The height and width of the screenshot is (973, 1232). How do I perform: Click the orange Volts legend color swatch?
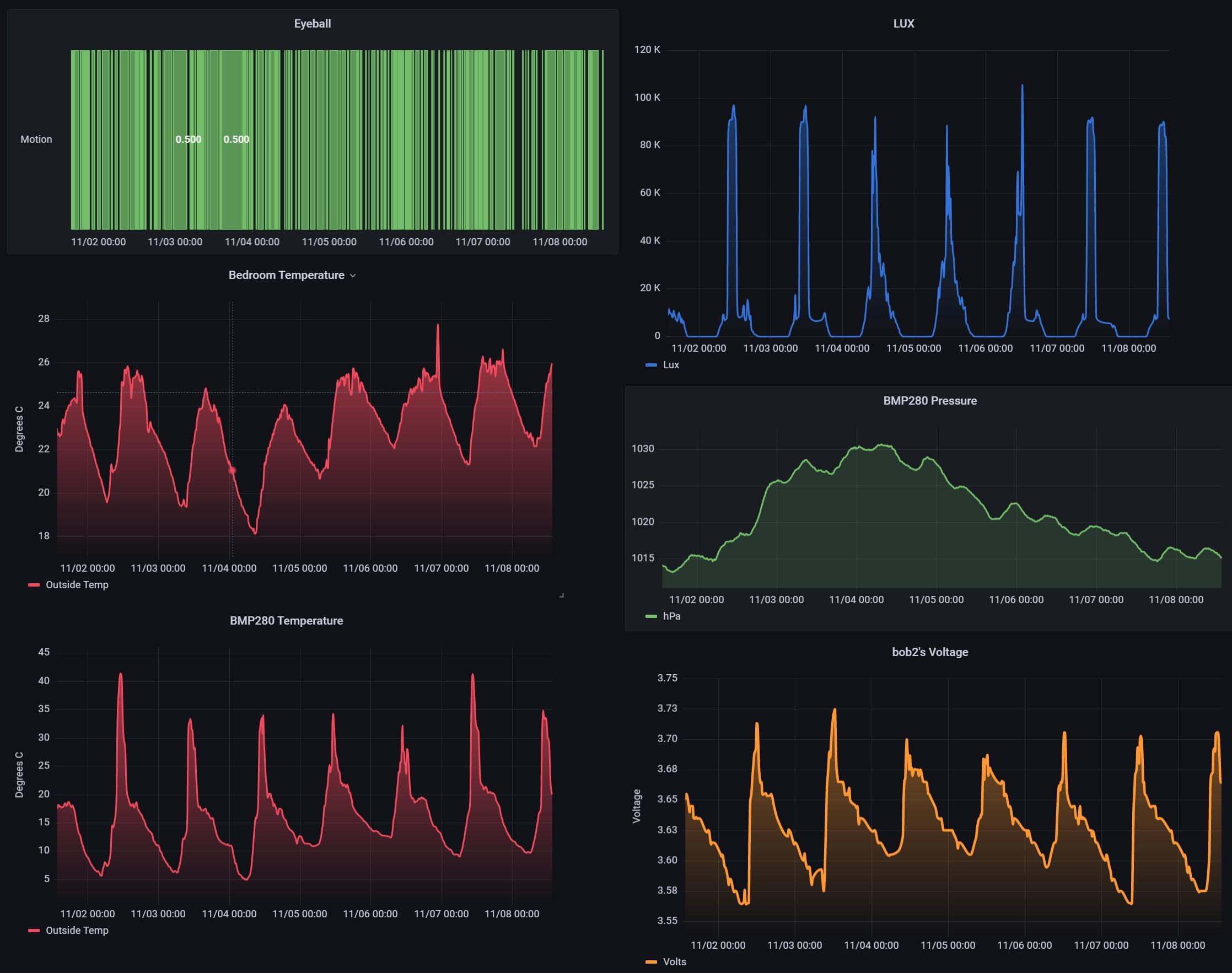(651, 962)
